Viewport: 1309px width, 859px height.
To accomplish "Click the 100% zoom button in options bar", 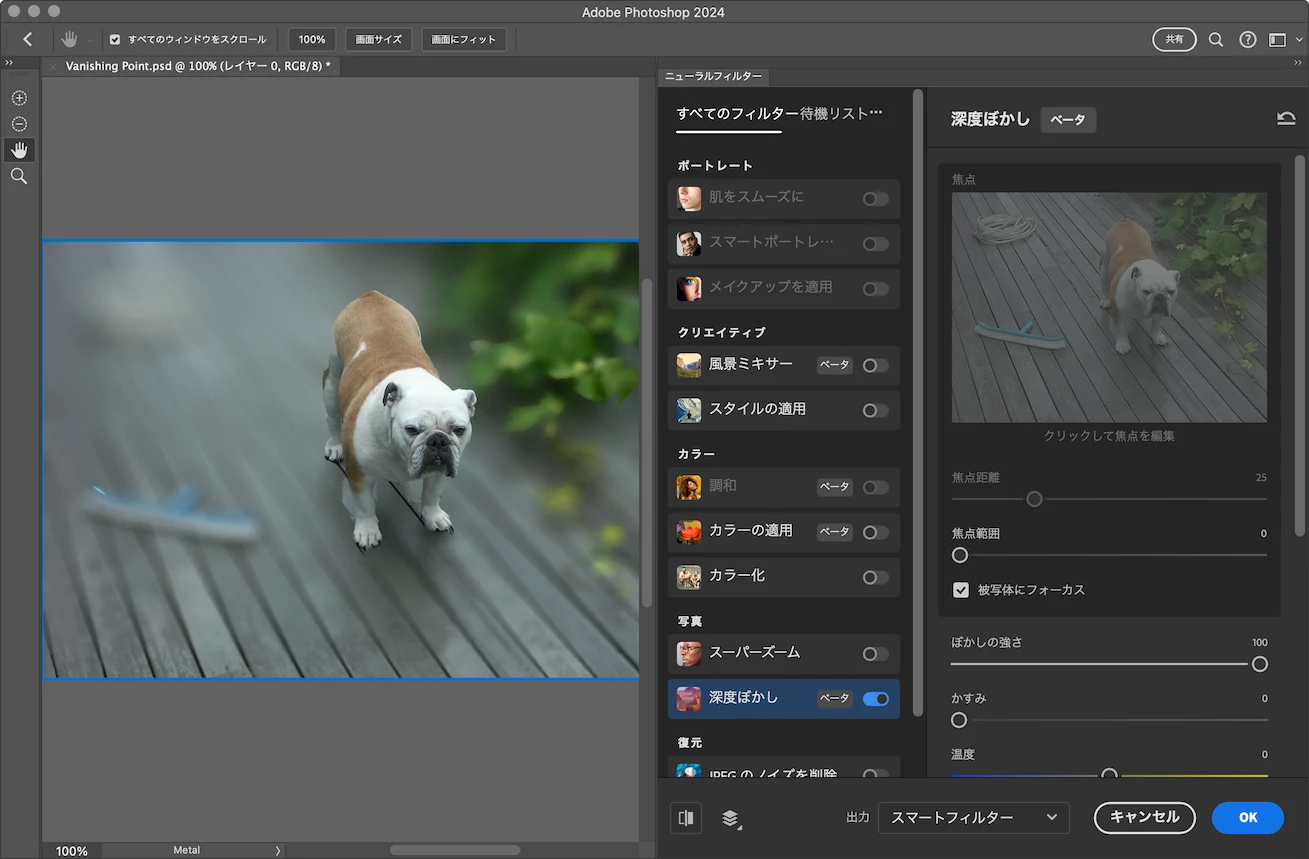I will (312, 40).
